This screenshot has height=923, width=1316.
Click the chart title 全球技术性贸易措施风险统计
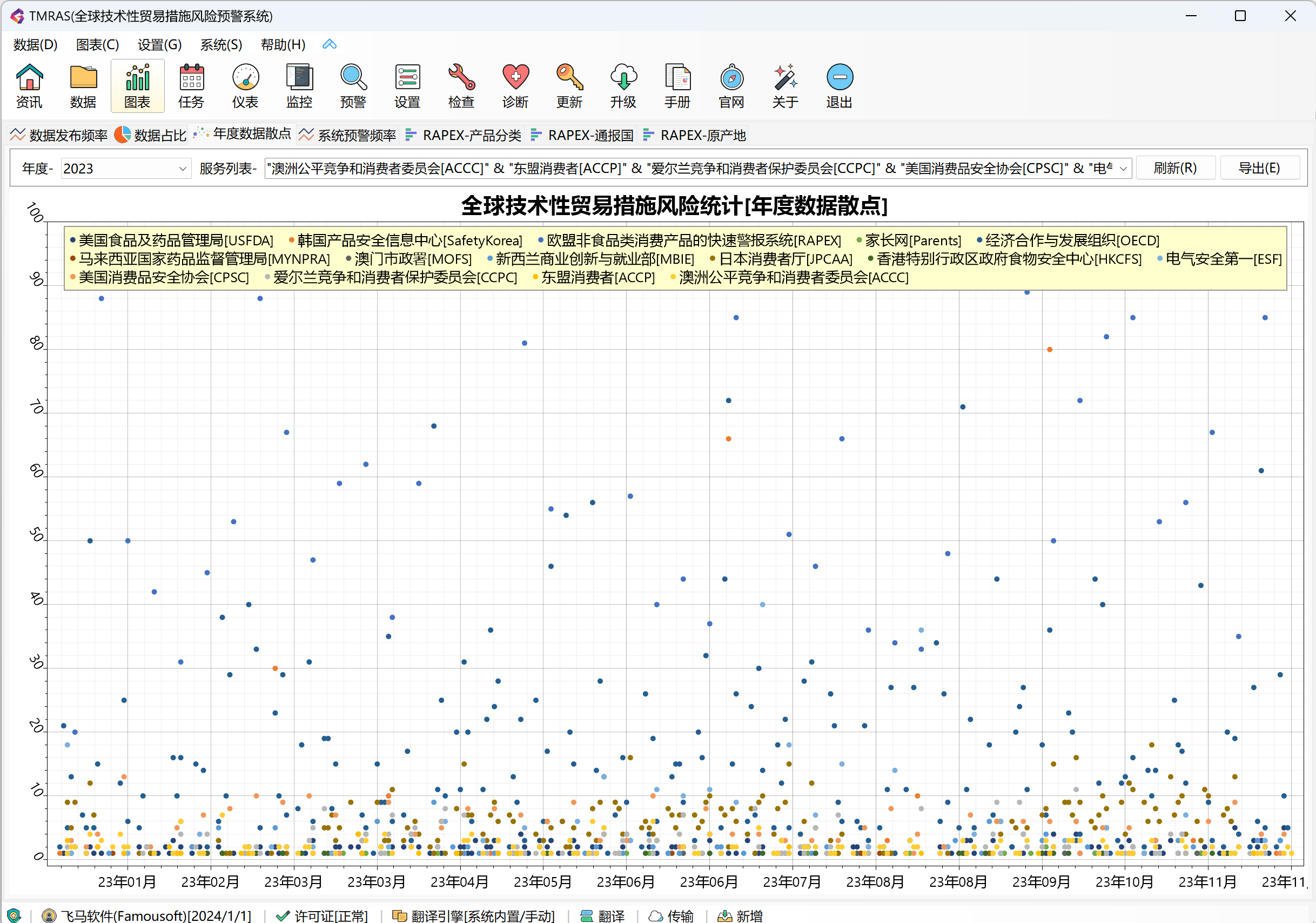pyautogui.click(x=674, y=205)
